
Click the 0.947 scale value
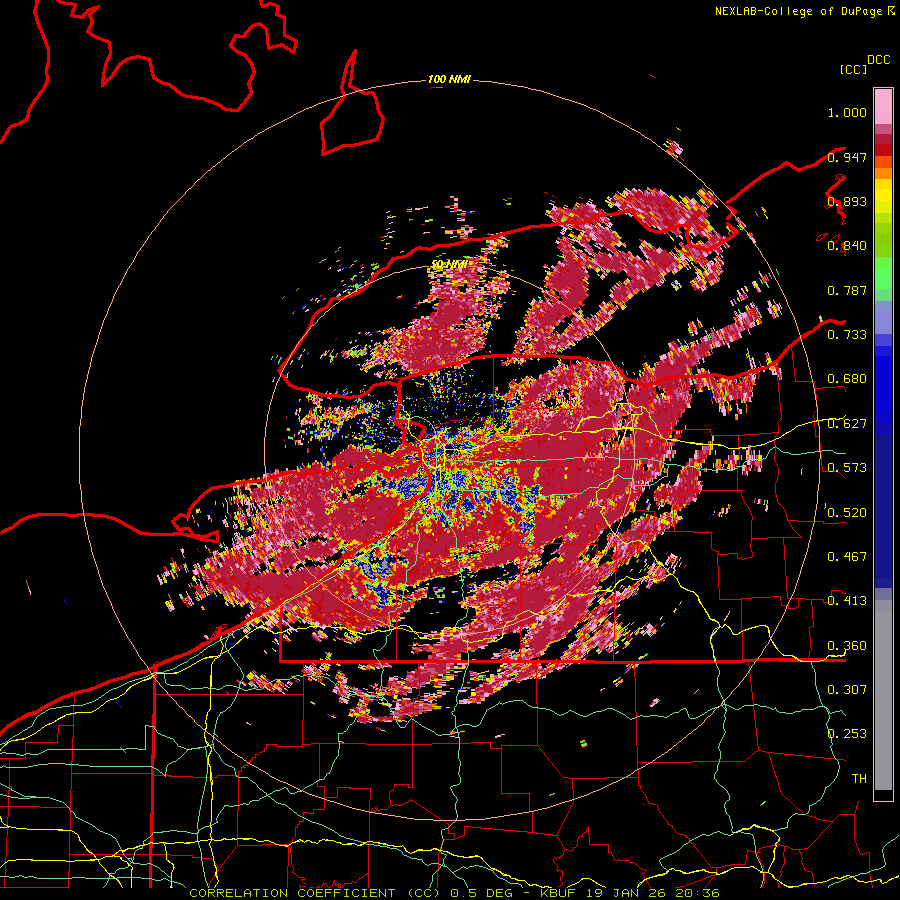(847, 157)
